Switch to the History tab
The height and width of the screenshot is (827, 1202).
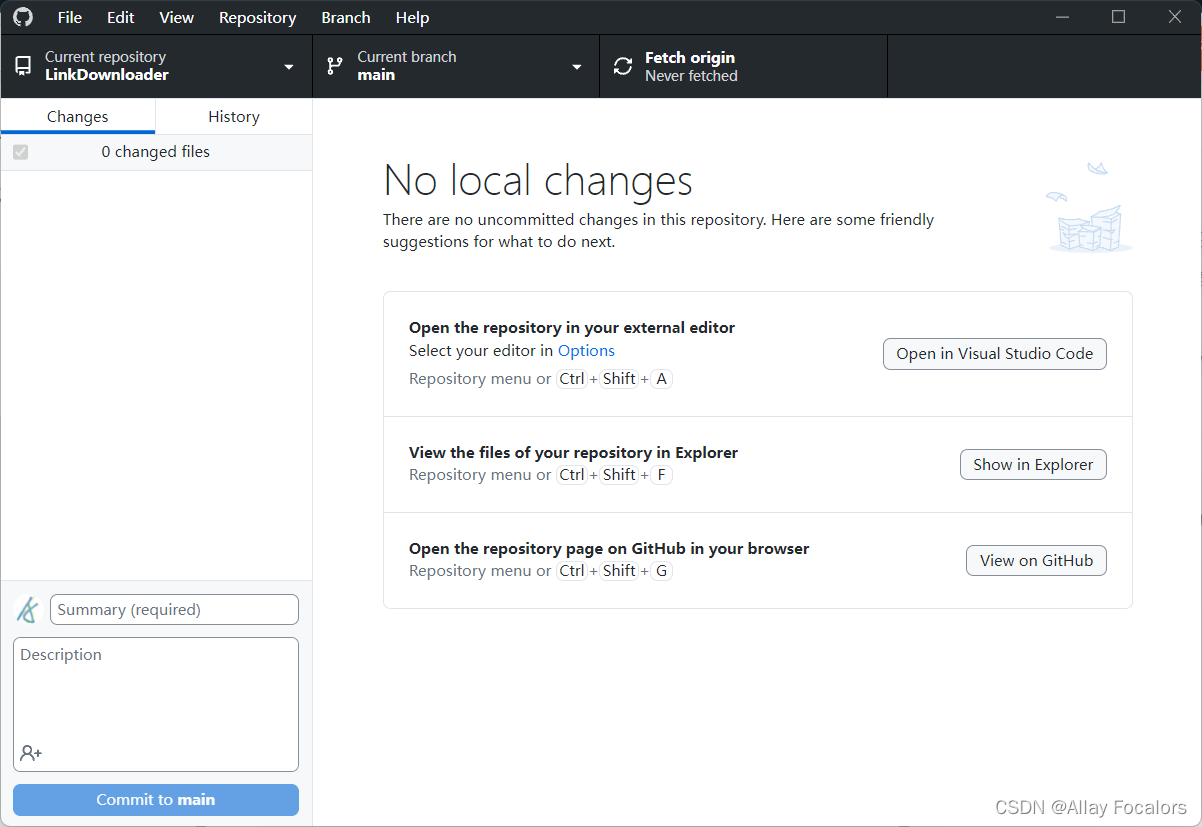[233, 116]
